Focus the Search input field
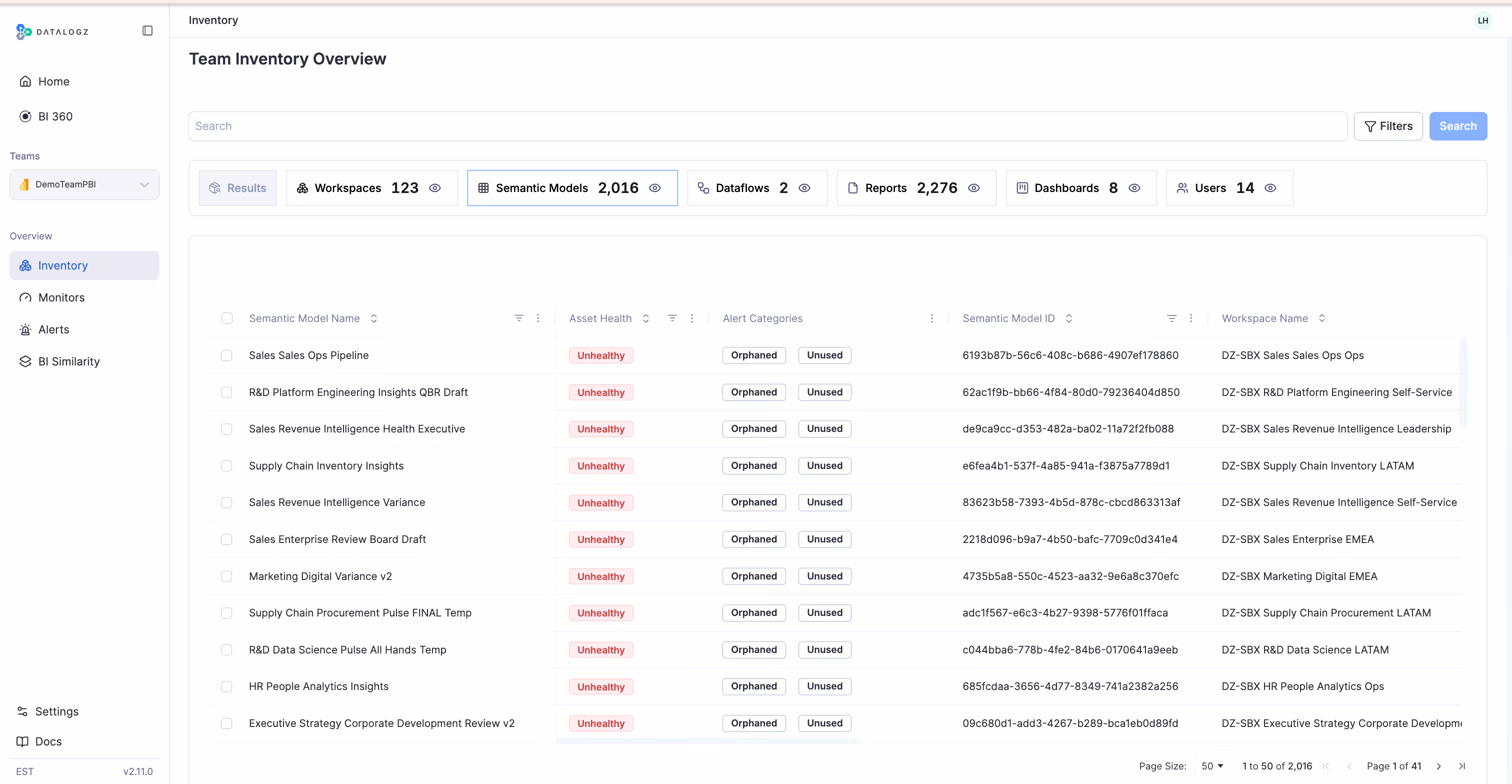The image size is (1512, 784). coord(767,126)
